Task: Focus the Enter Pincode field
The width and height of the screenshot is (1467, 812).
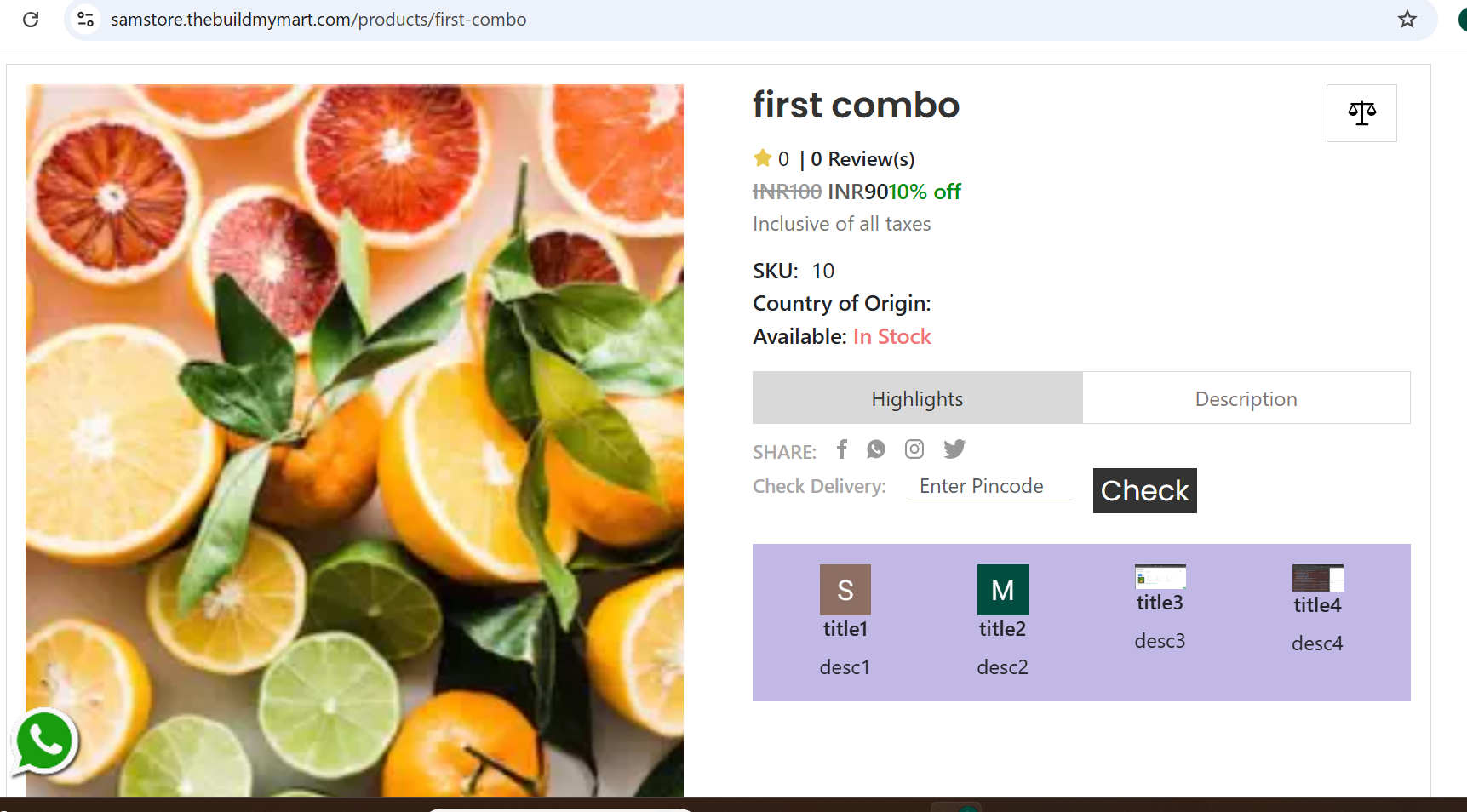Action: [x=989, y=486]
